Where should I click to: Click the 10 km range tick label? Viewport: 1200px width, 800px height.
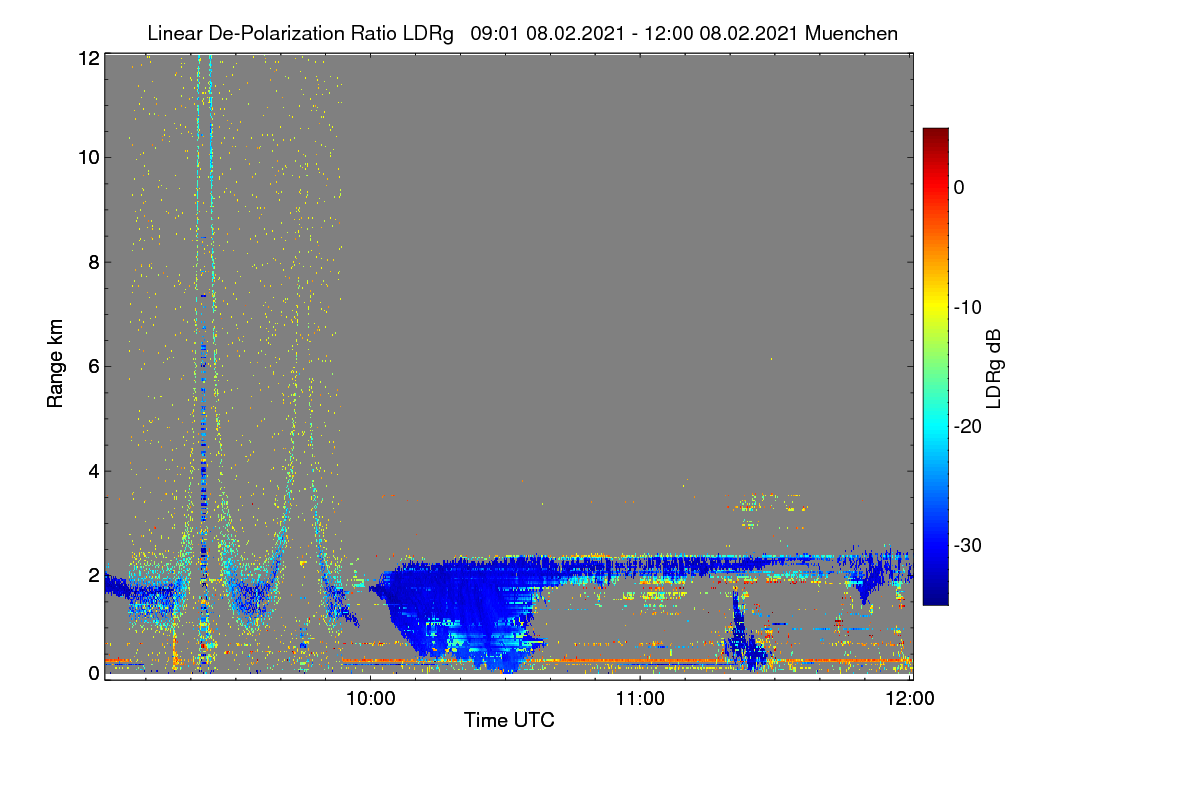[87, 157]
